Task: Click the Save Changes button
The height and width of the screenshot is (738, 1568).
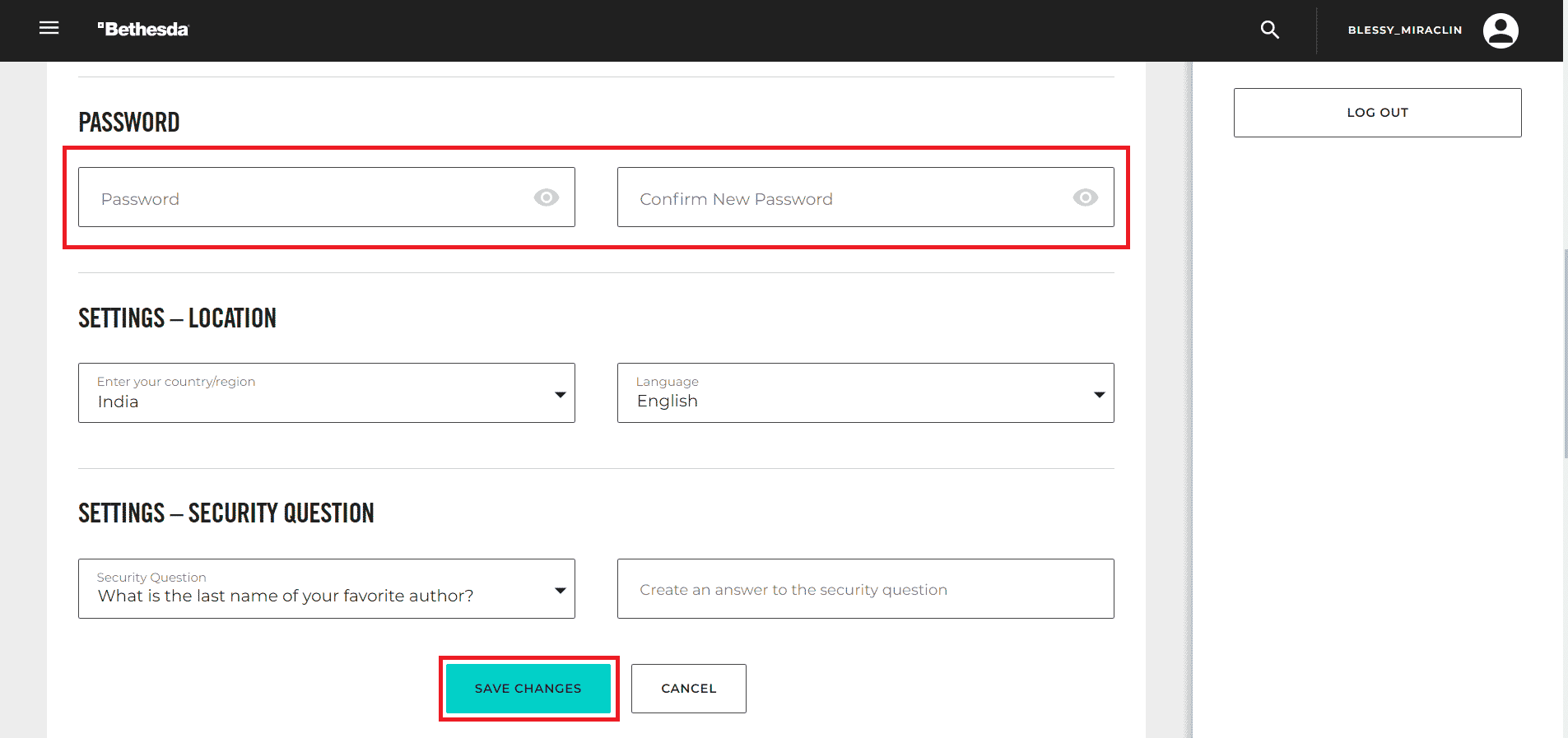Action: 528,689
